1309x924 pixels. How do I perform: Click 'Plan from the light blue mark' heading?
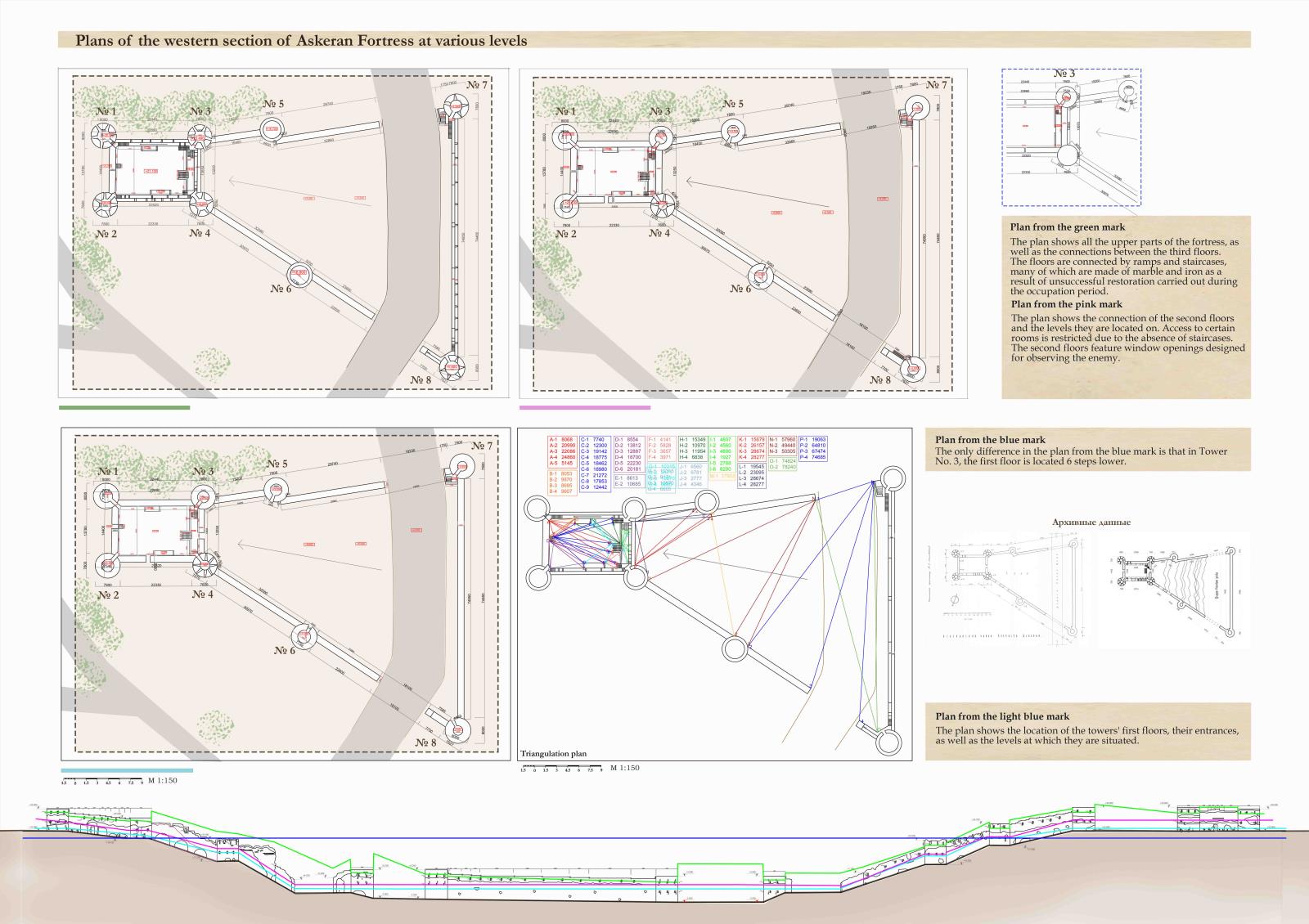(1002, 716)
